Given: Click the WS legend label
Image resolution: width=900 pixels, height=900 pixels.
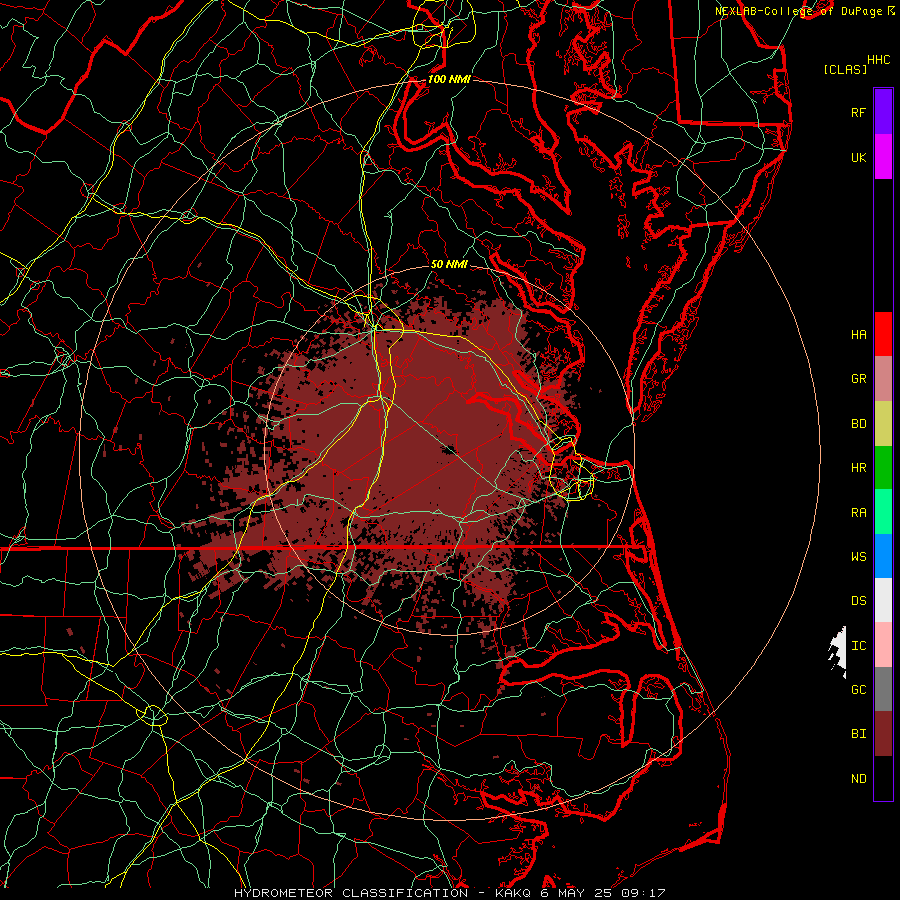Looking at the screenshot, I should point(858,556).
